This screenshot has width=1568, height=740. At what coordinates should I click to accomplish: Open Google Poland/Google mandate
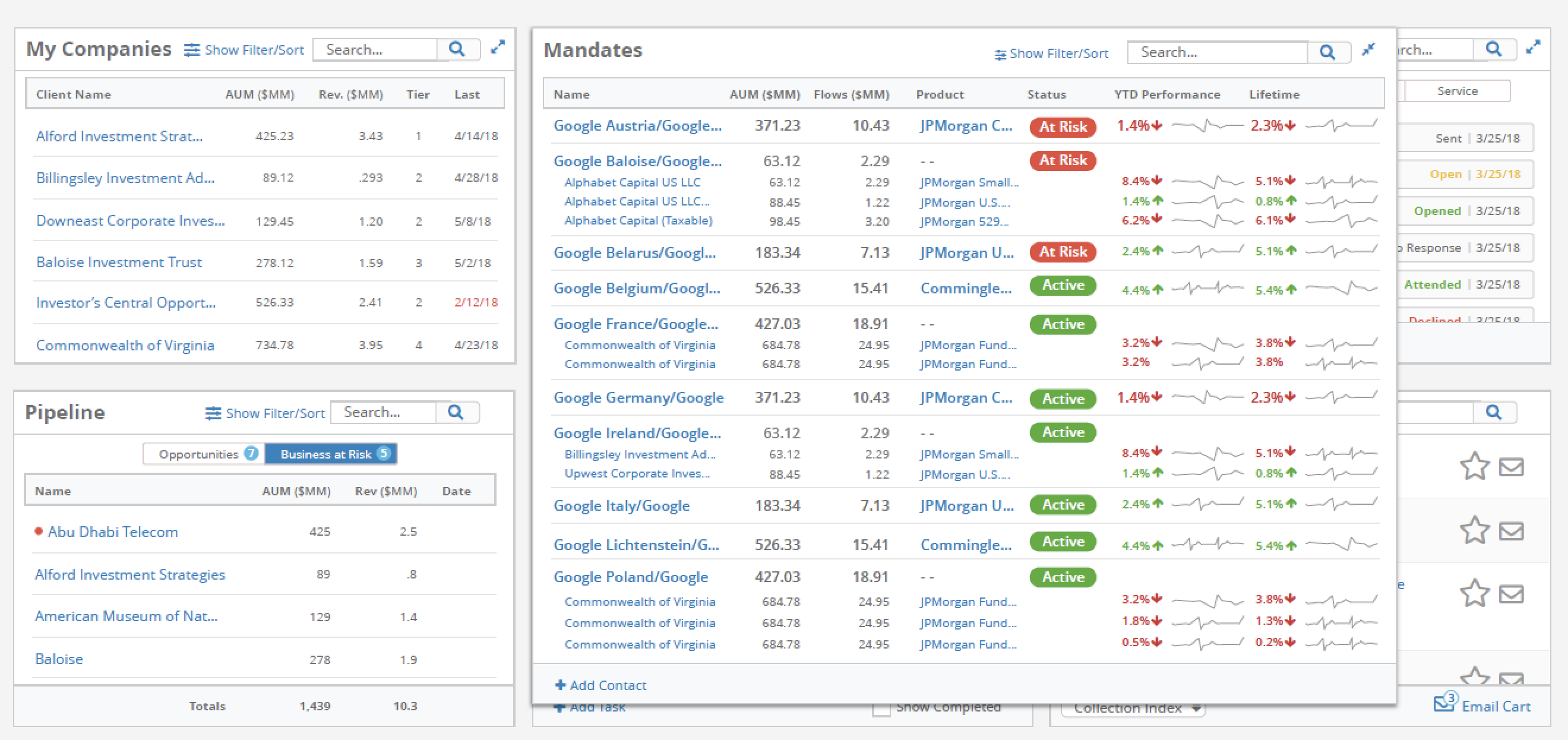(631, 577)
